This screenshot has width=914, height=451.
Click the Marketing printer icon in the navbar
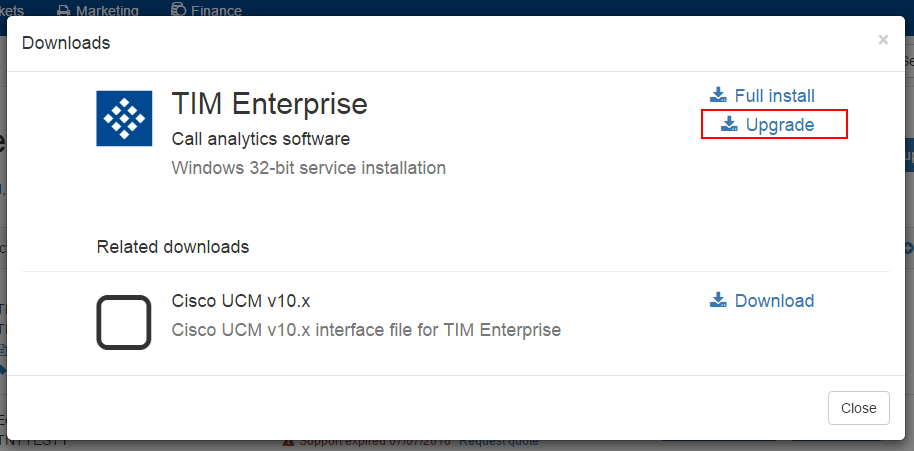63,11
